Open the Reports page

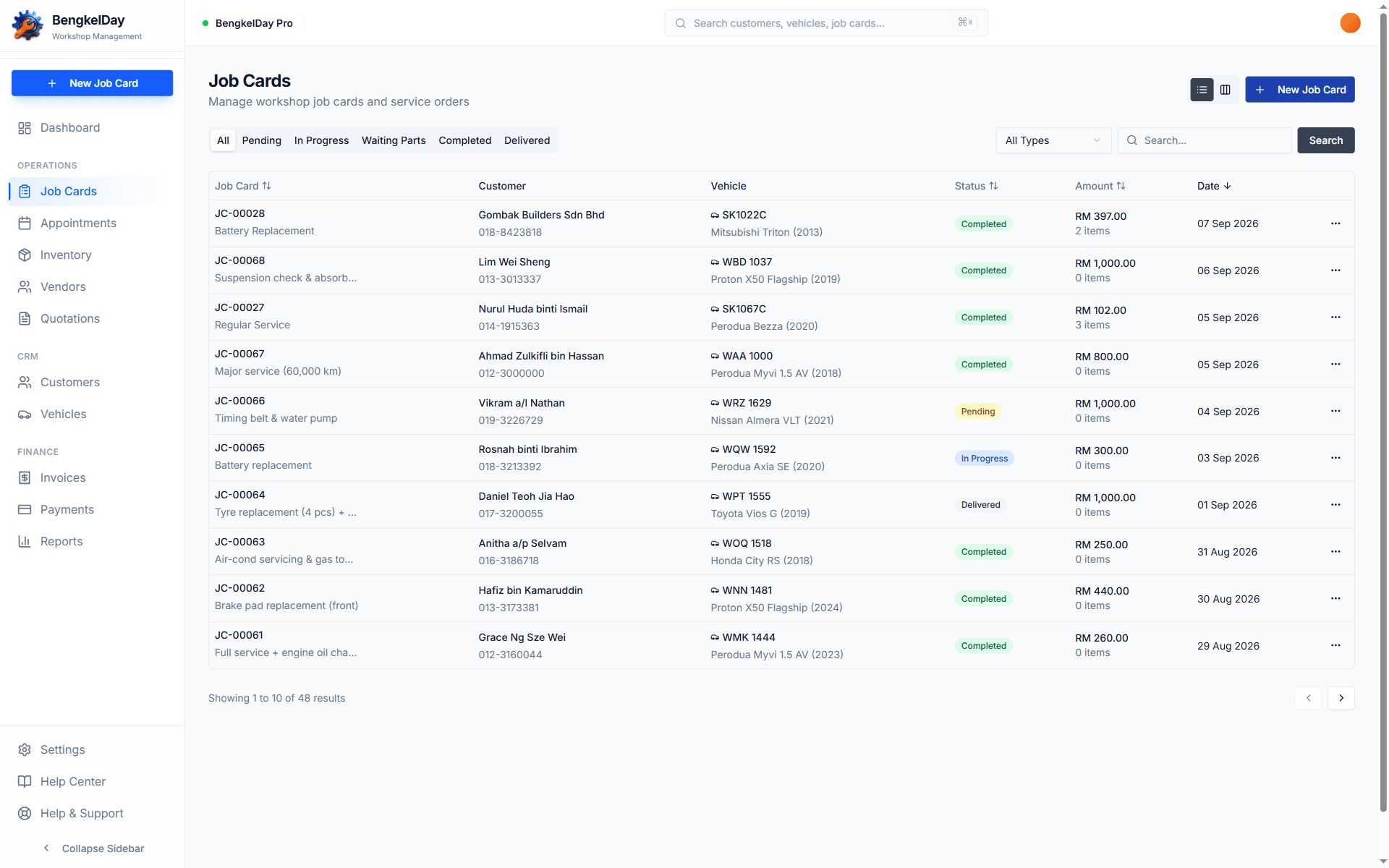92,542
